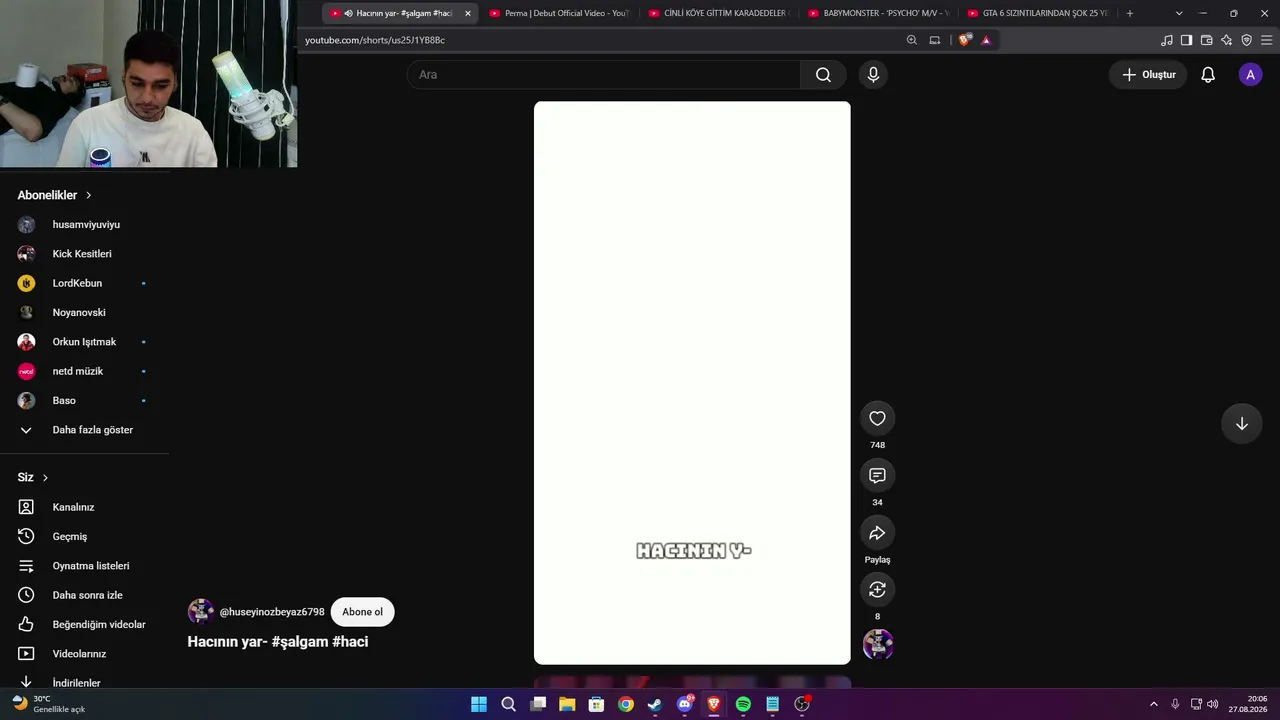Open the tab search dropdown arrow
The width and height of the screenshot is (1280, 720).
pyautogui.click(x=1179, y=13)
